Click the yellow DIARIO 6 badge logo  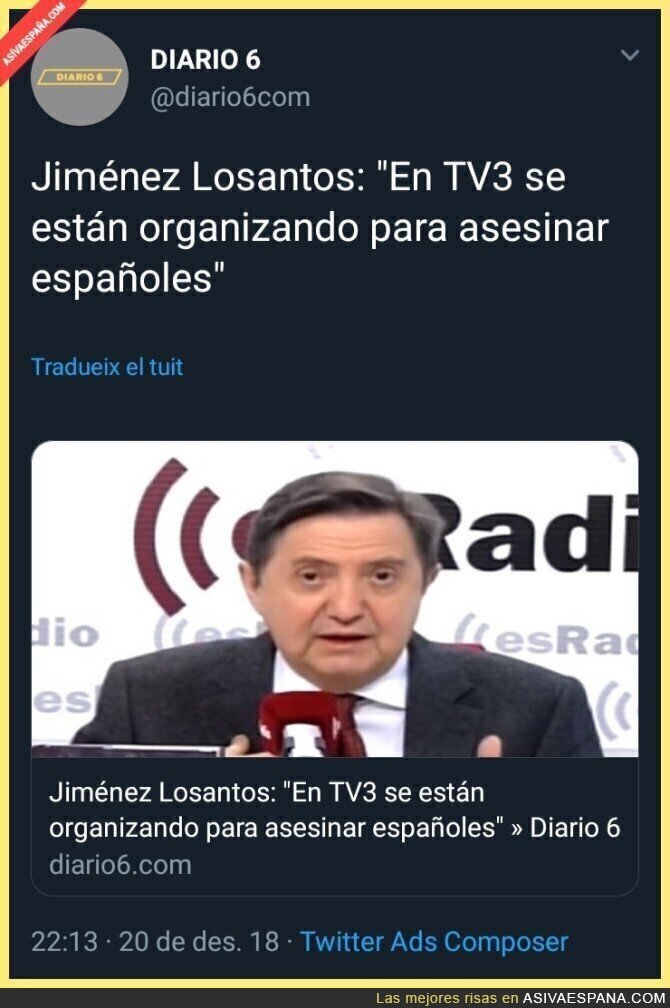point(80,77)
